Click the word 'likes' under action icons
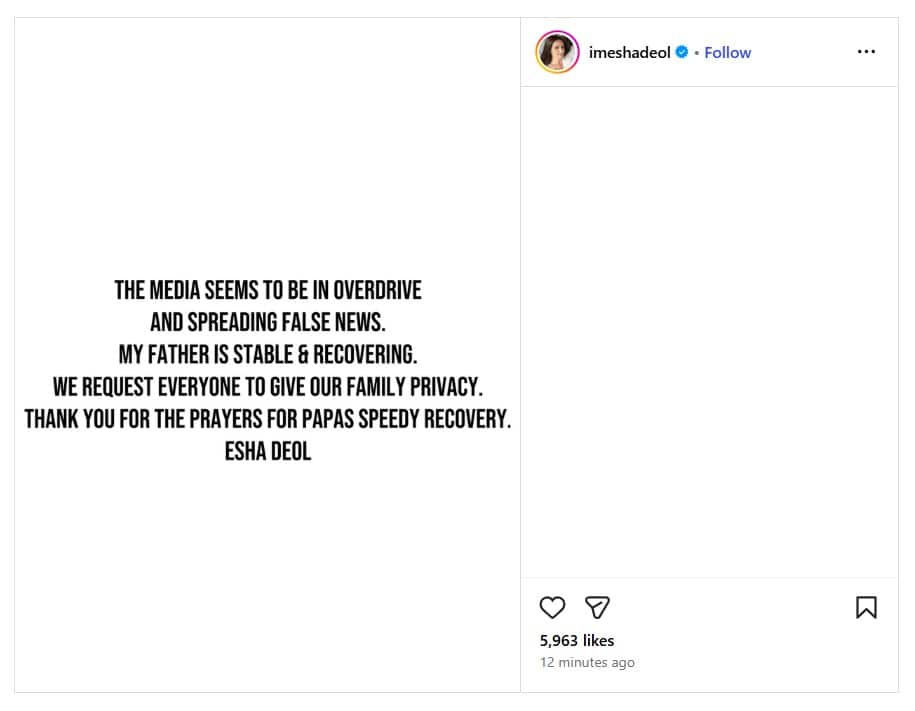Viewport: 915px width, 711px height. pos(598,640)
